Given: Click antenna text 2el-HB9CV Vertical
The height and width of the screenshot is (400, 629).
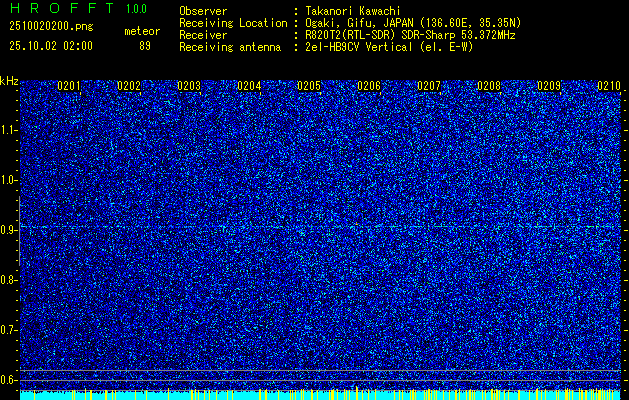Looking at the screenshot, I should [x=359, y=47].
